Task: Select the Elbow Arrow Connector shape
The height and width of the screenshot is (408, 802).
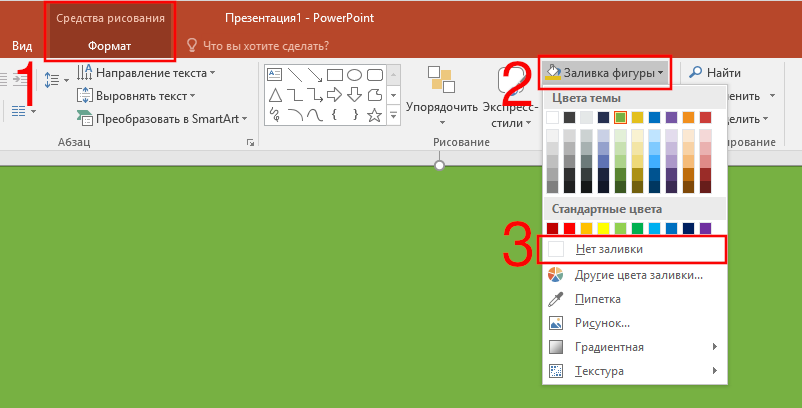Action: 315,95
